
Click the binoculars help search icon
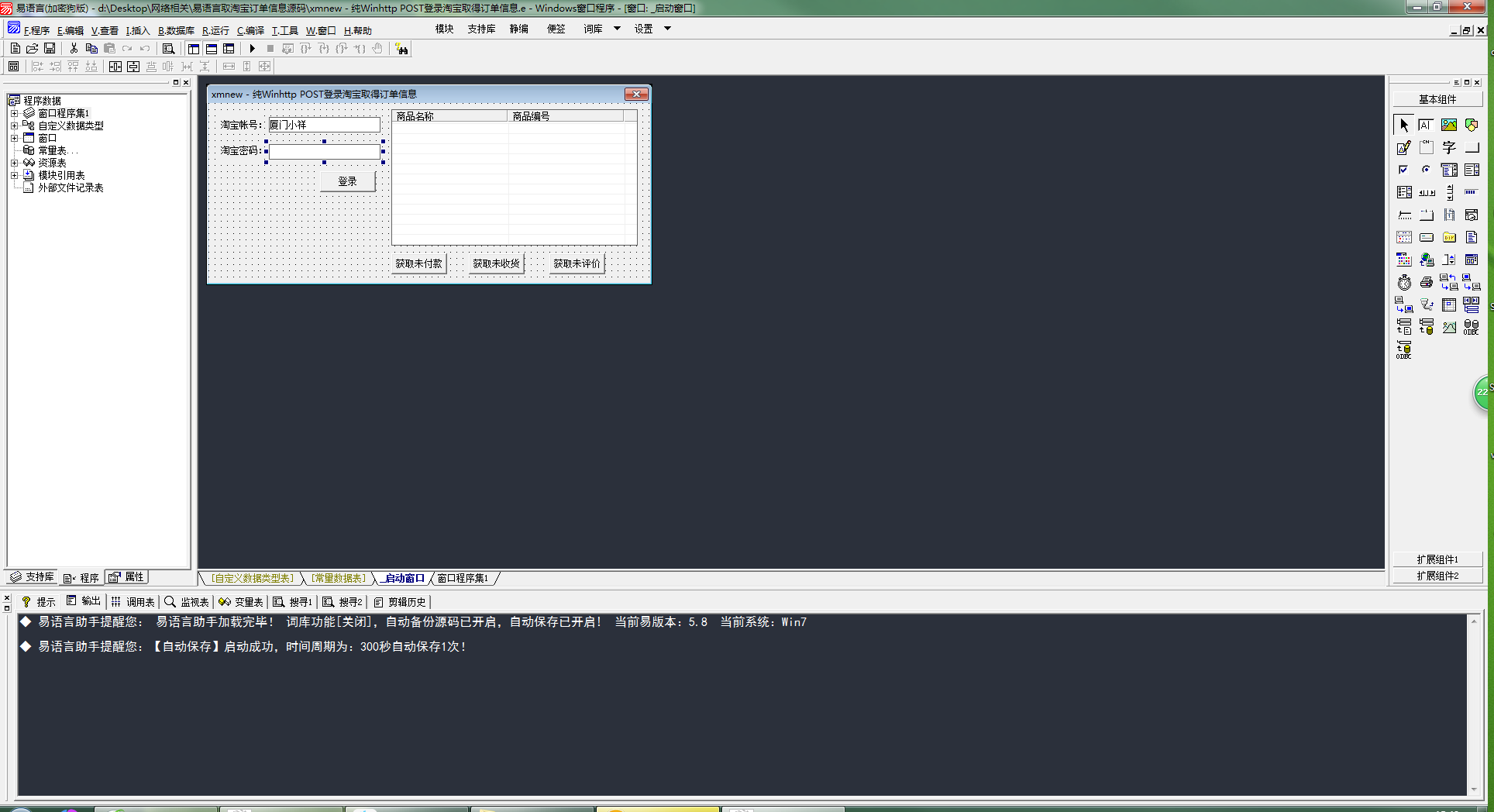[x=401, y=49]
